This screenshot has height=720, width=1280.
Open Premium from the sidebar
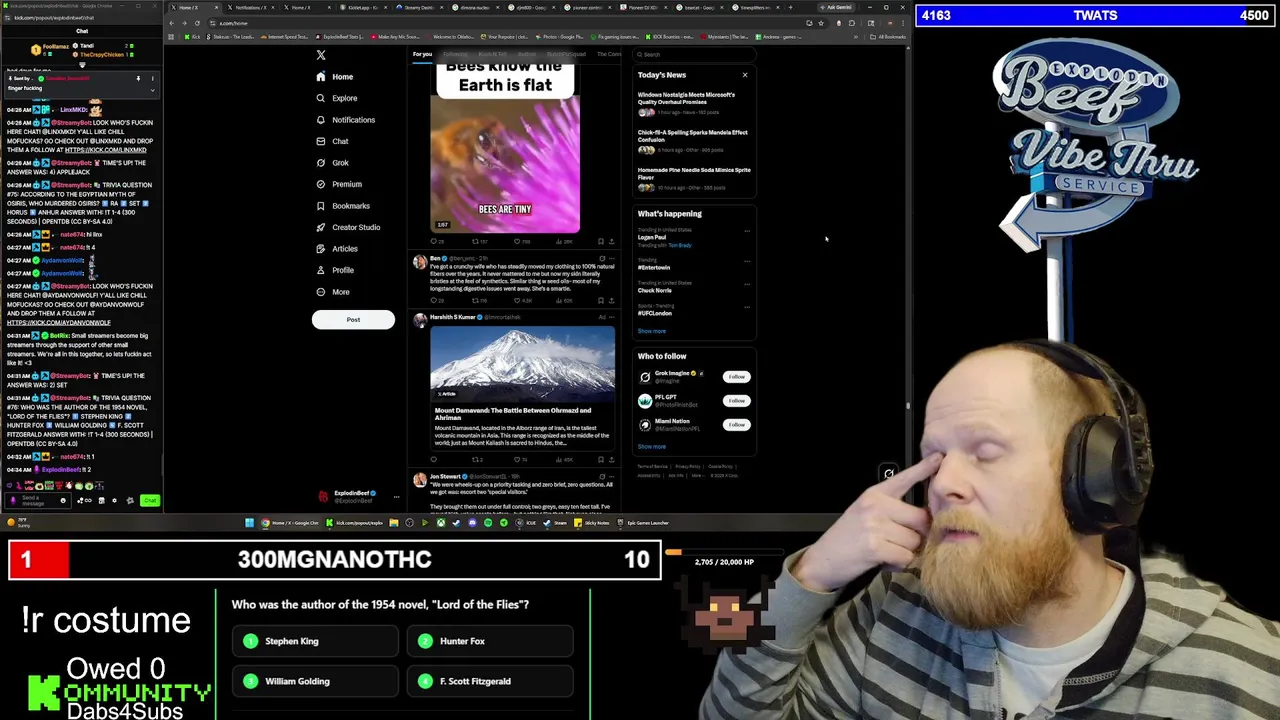(x=338, y=184)
